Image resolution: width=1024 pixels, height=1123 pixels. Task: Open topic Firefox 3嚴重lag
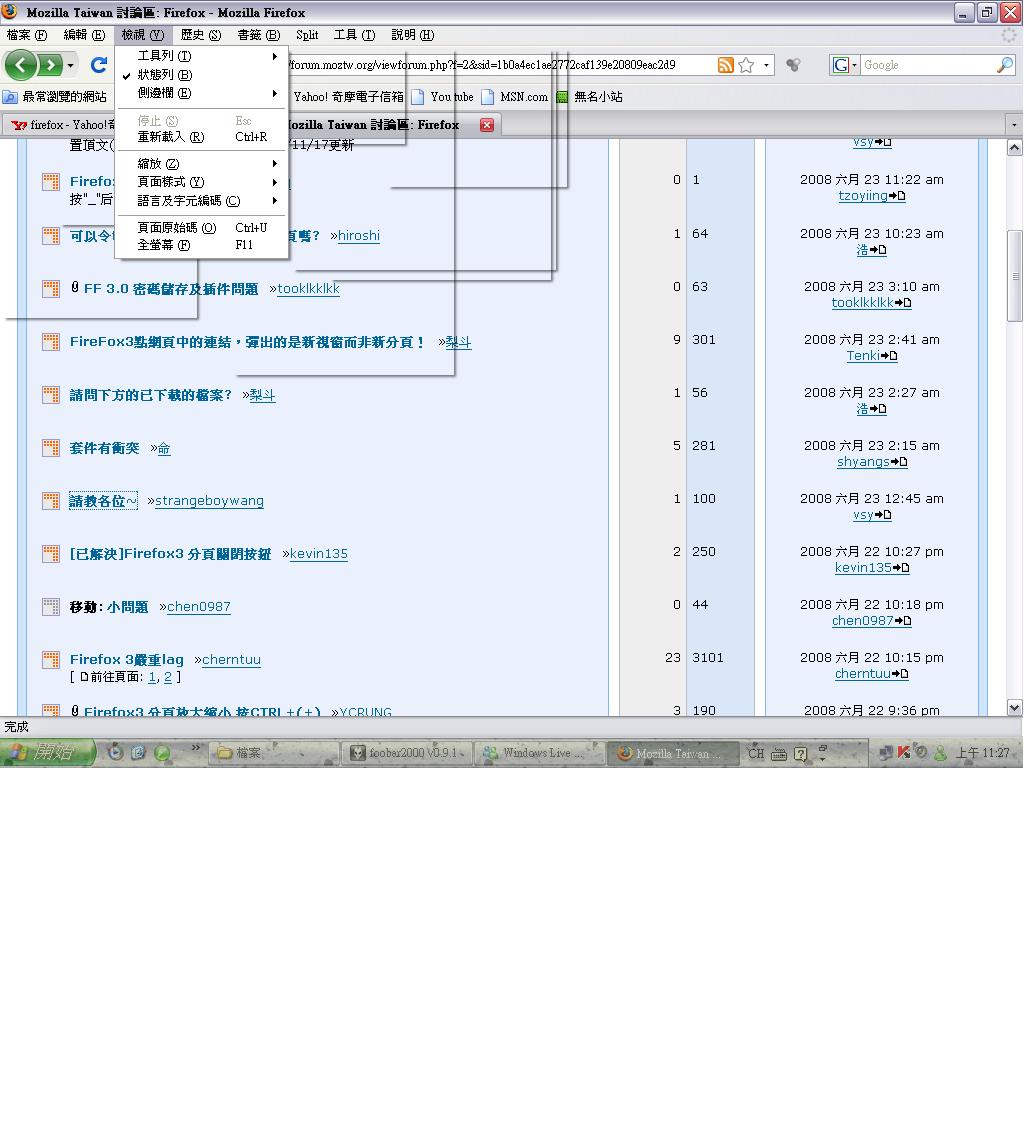[x=127, y=660]
